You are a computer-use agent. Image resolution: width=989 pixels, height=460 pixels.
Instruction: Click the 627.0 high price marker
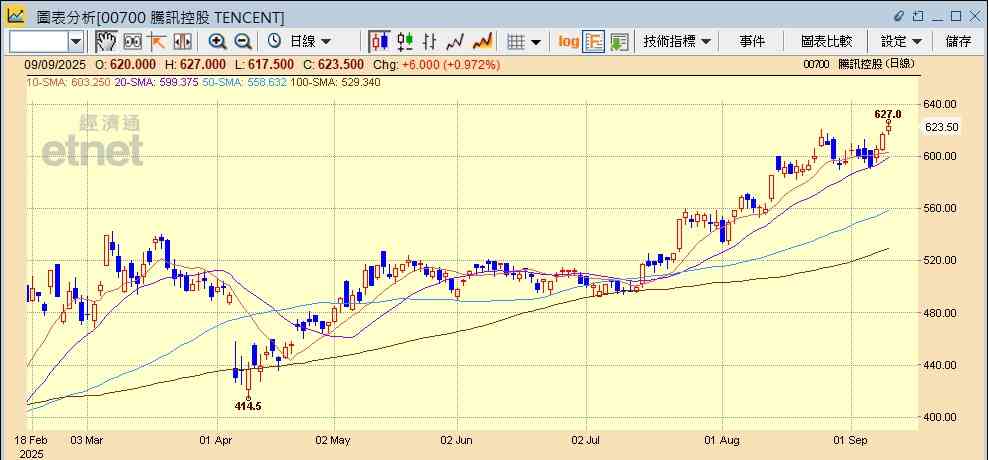[887, 114]
